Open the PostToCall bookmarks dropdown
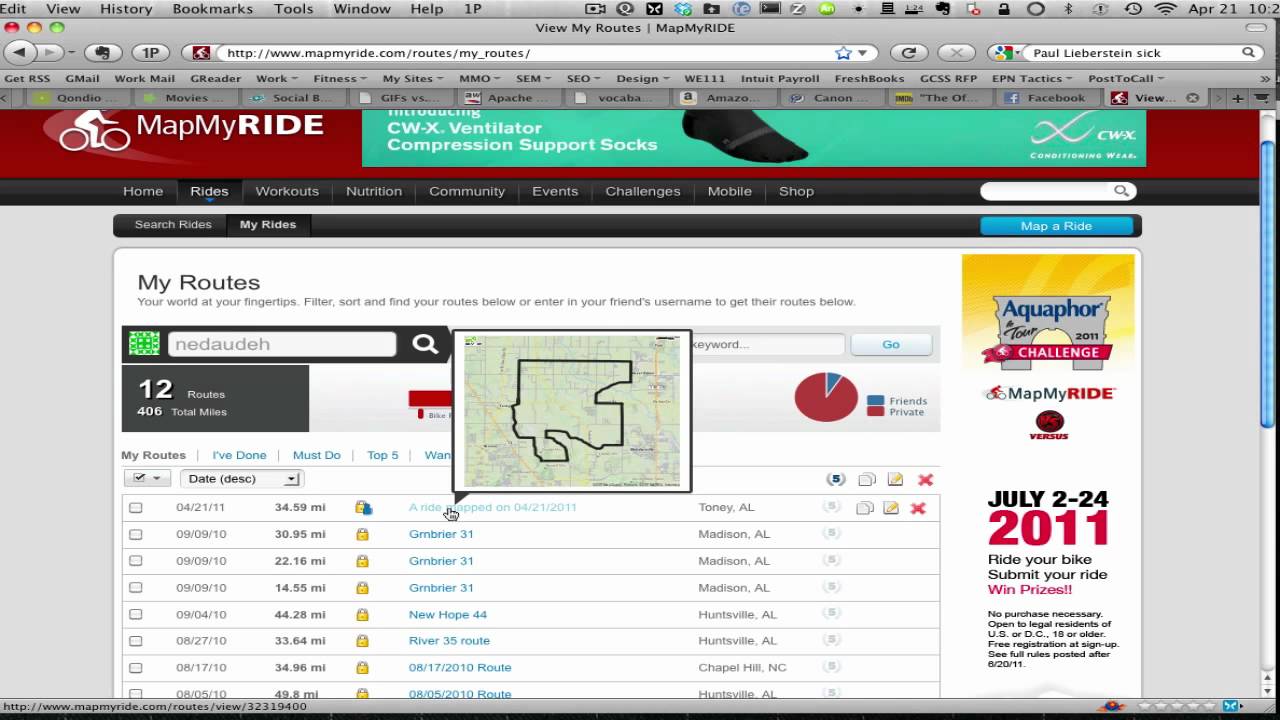 1126,78
